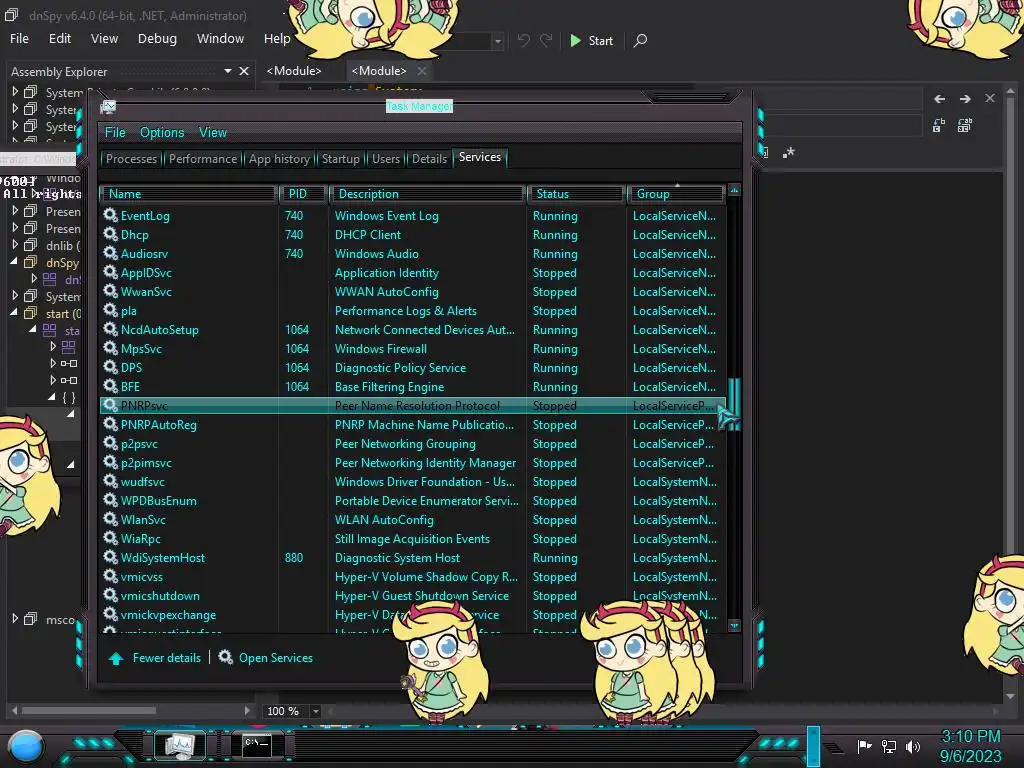Click the EventLog service gear icon
The height and width of the screenshot is (768, 1024).
pos(110,215)
